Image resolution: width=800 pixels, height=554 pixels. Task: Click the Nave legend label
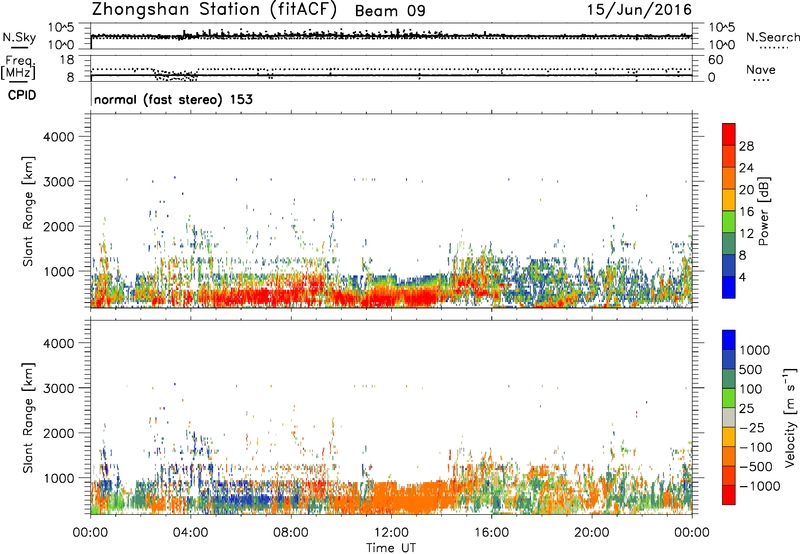click(x=761, y=69)
